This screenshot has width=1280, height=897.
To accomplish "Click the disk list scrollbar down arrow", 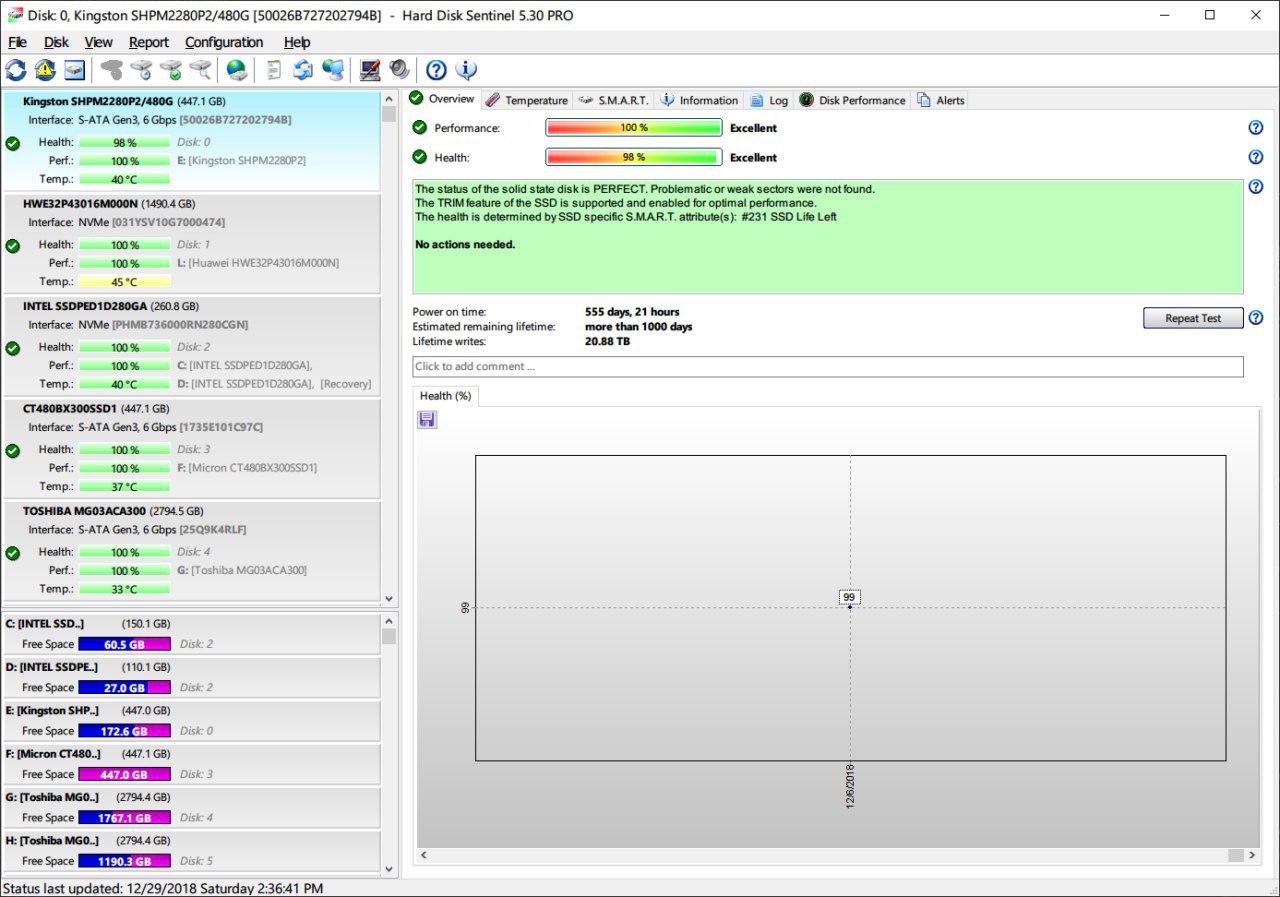I will point(389,598).
